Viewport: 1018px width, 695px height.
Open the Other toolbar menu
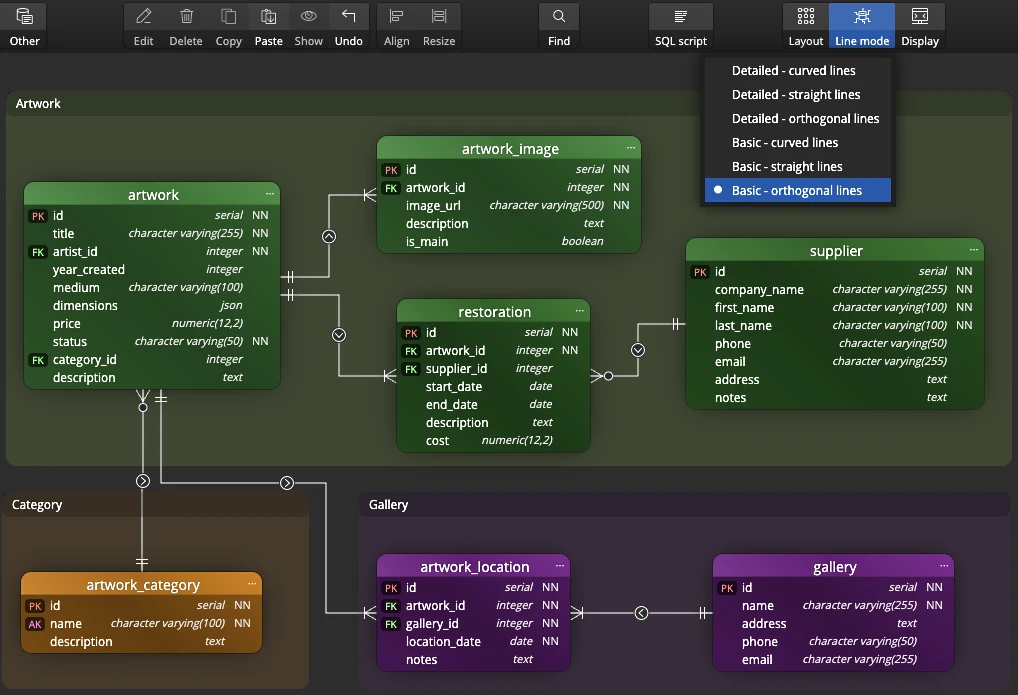pos(25,25)
